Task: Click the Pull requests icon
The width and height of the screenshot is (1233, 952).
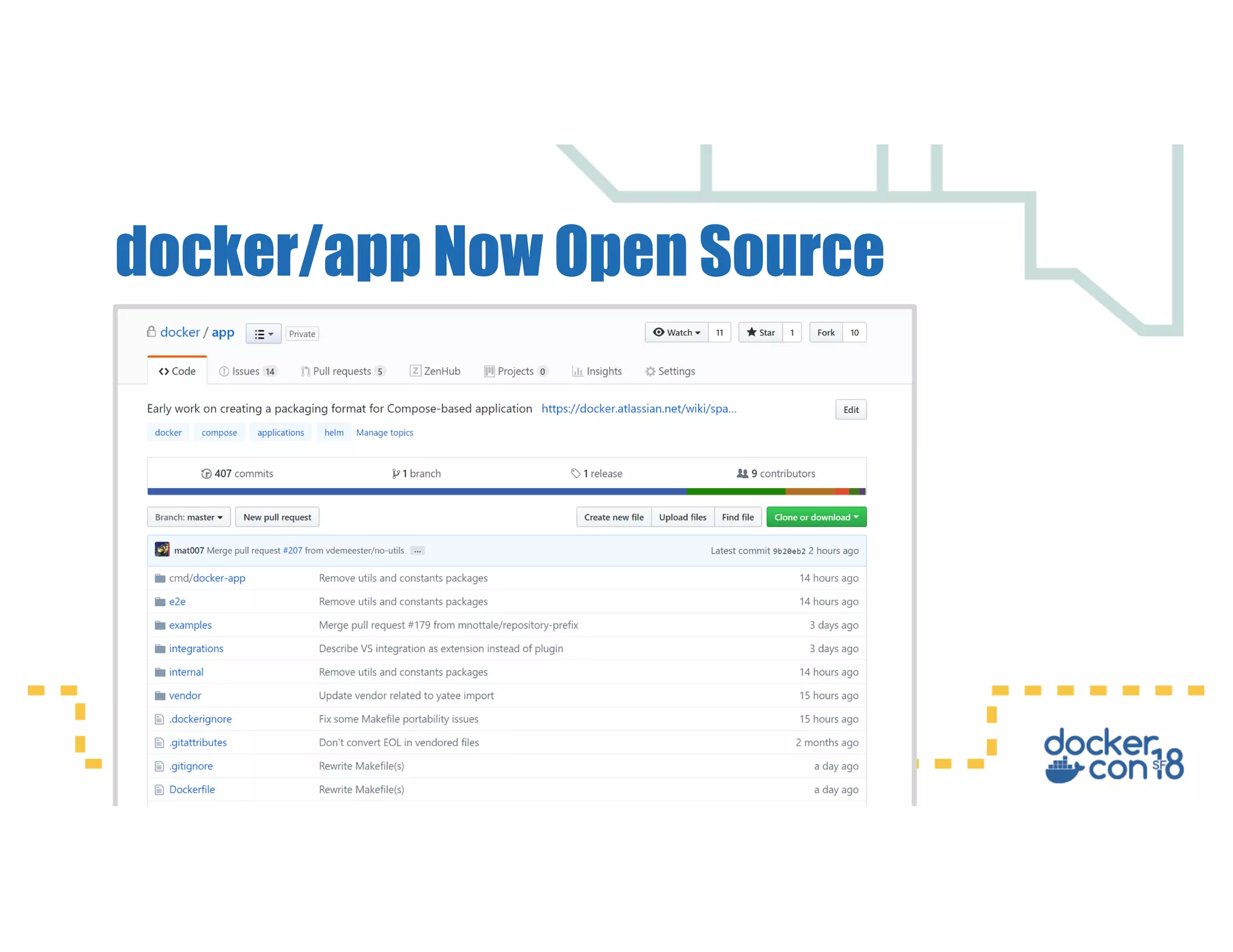Action: (x=305, y=371)
